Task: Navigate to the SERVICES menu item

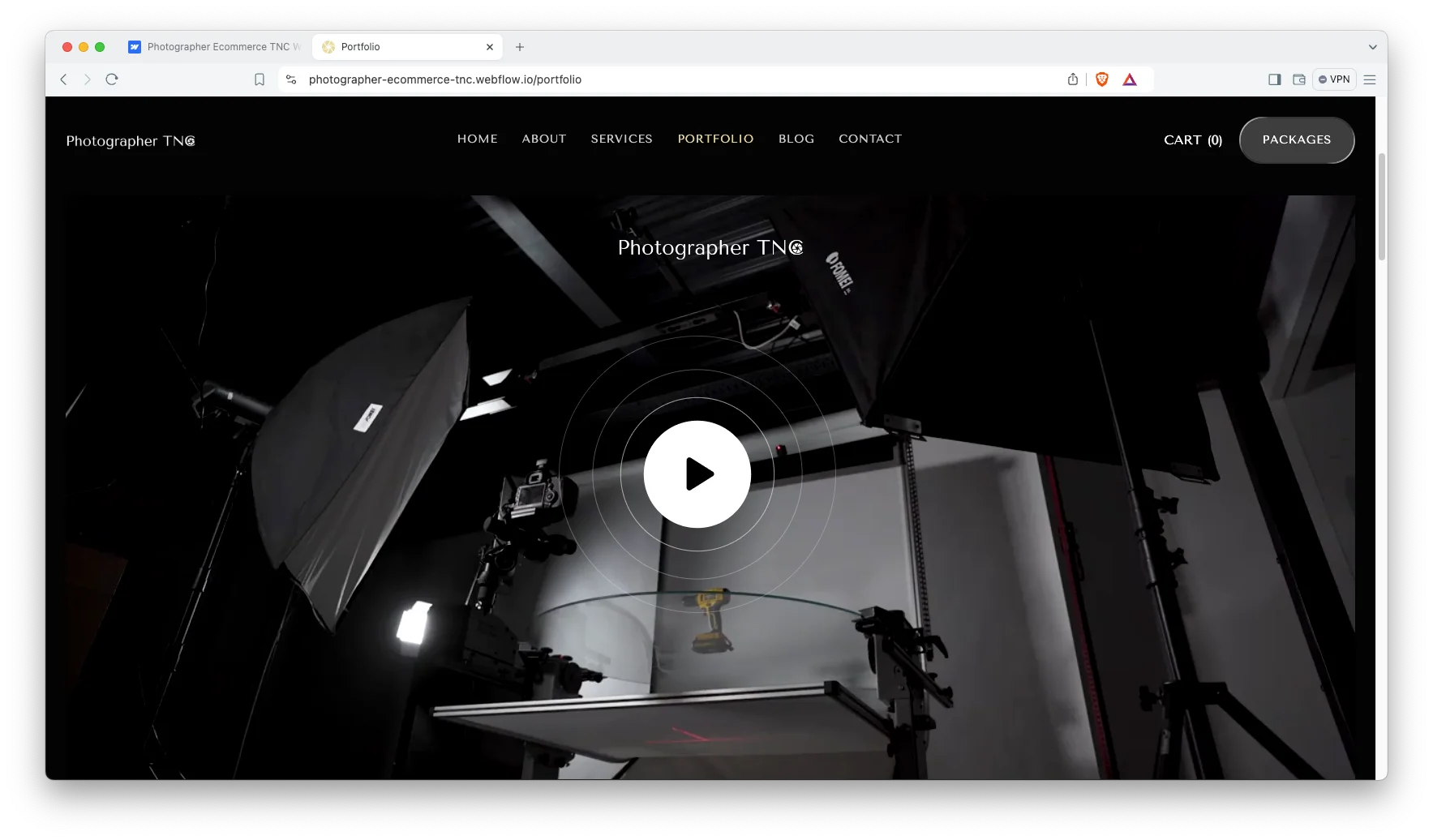Action: 621,139
